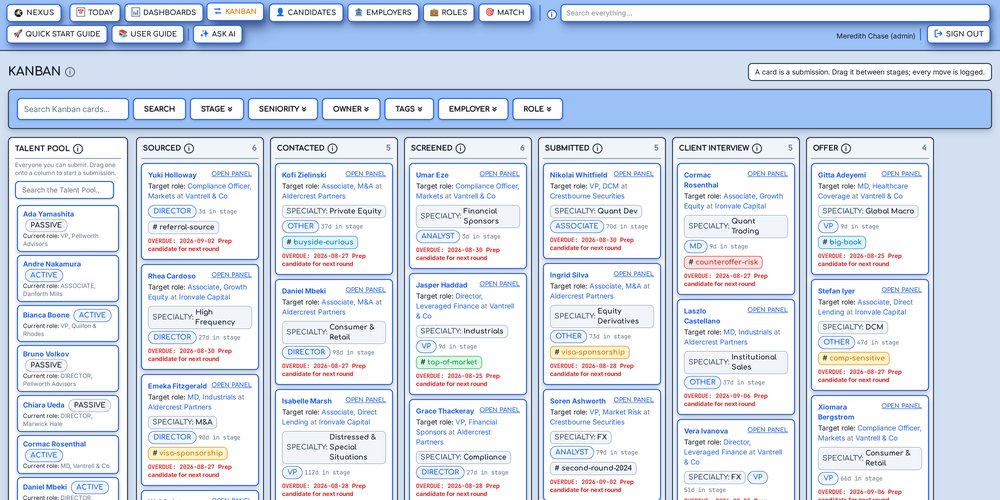Click the Jasper Haddad candidate name

pos(441,285)
